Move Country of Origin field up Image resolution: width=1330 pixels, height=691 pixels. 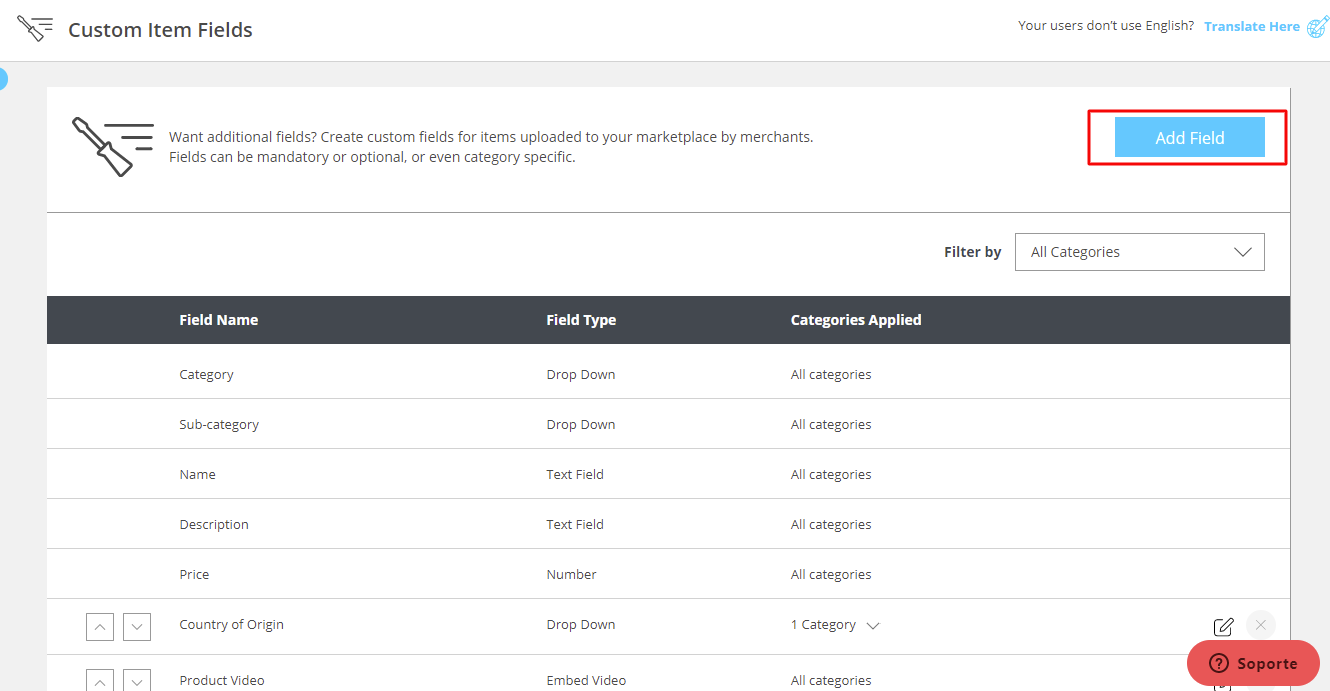pyautogui.click(x=100, y=627)
